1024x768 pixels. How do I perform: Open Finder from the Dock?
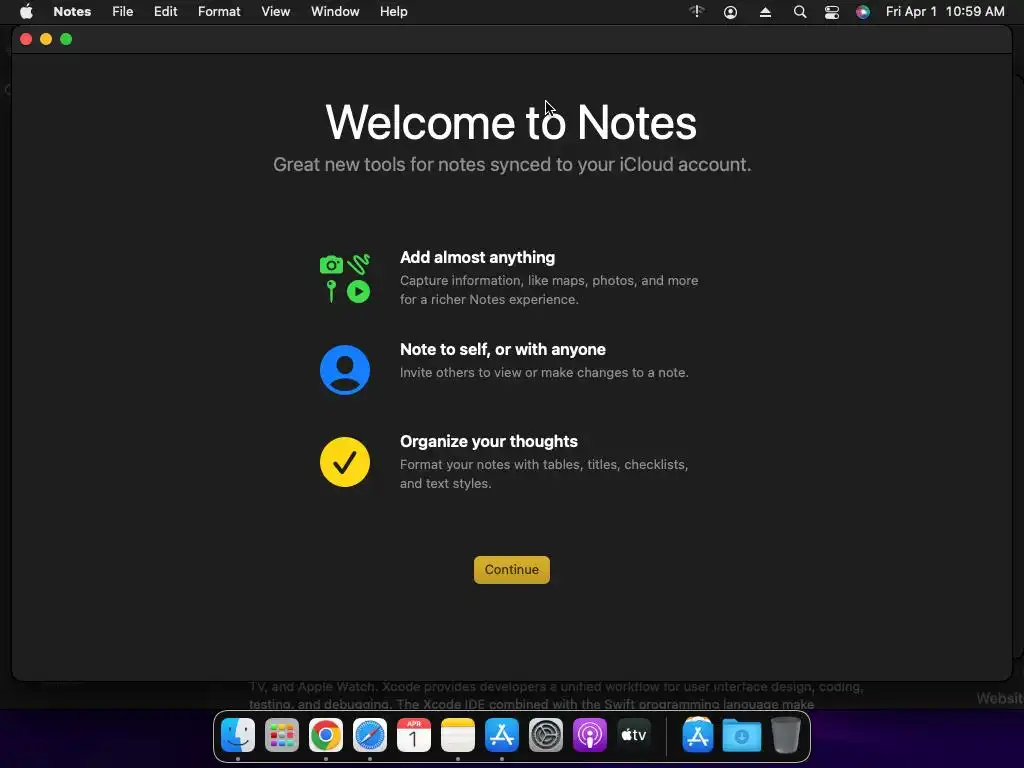(238, 735)
